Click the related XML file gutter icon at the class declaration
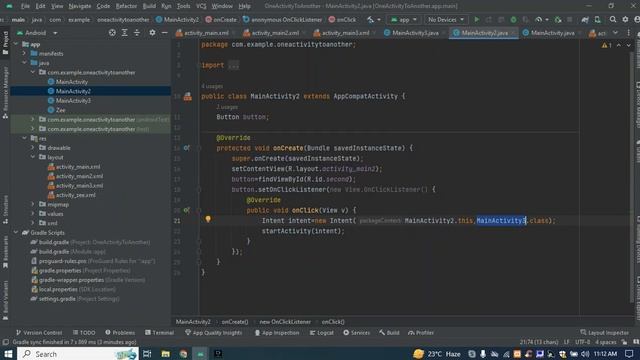Viewport: 640px width, 360px height. tap(187, 96)
